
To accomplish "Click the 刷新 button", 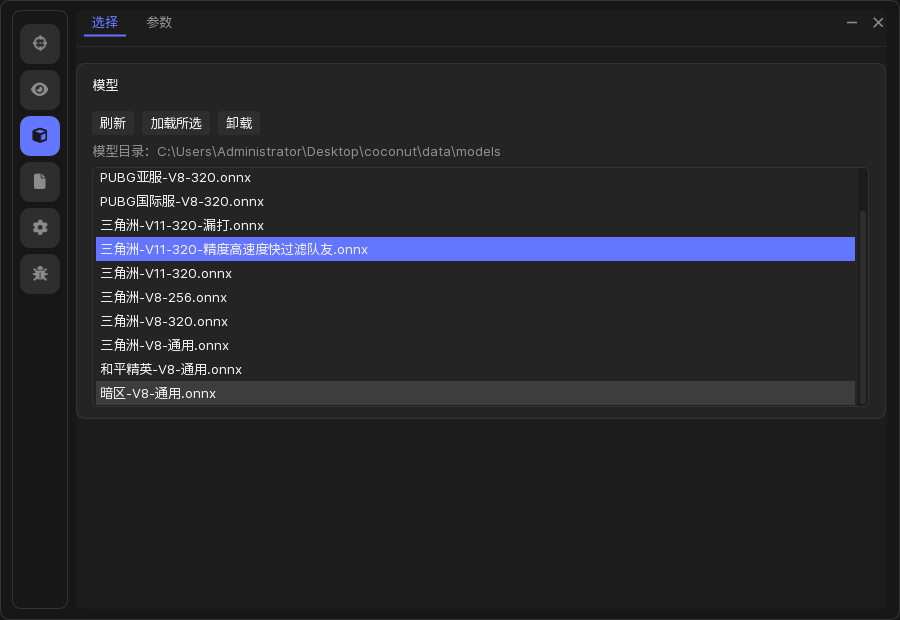I will [x=112, y=123].
